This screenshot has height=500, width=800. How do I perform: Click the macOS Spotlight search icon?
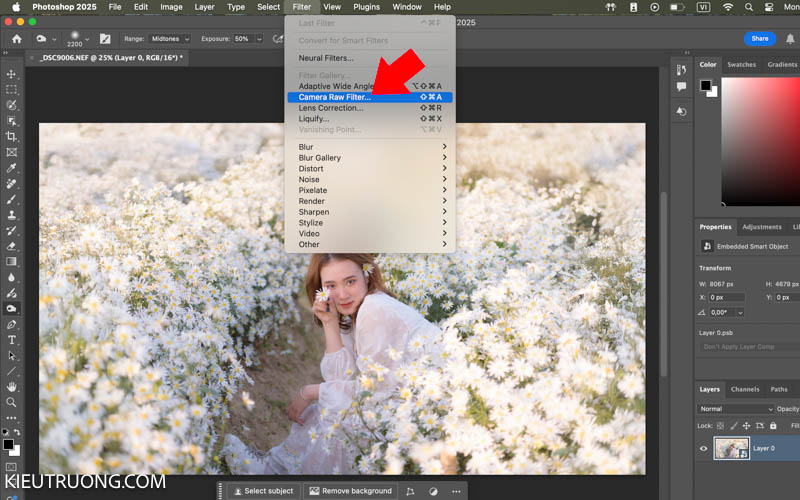[748, 7]
